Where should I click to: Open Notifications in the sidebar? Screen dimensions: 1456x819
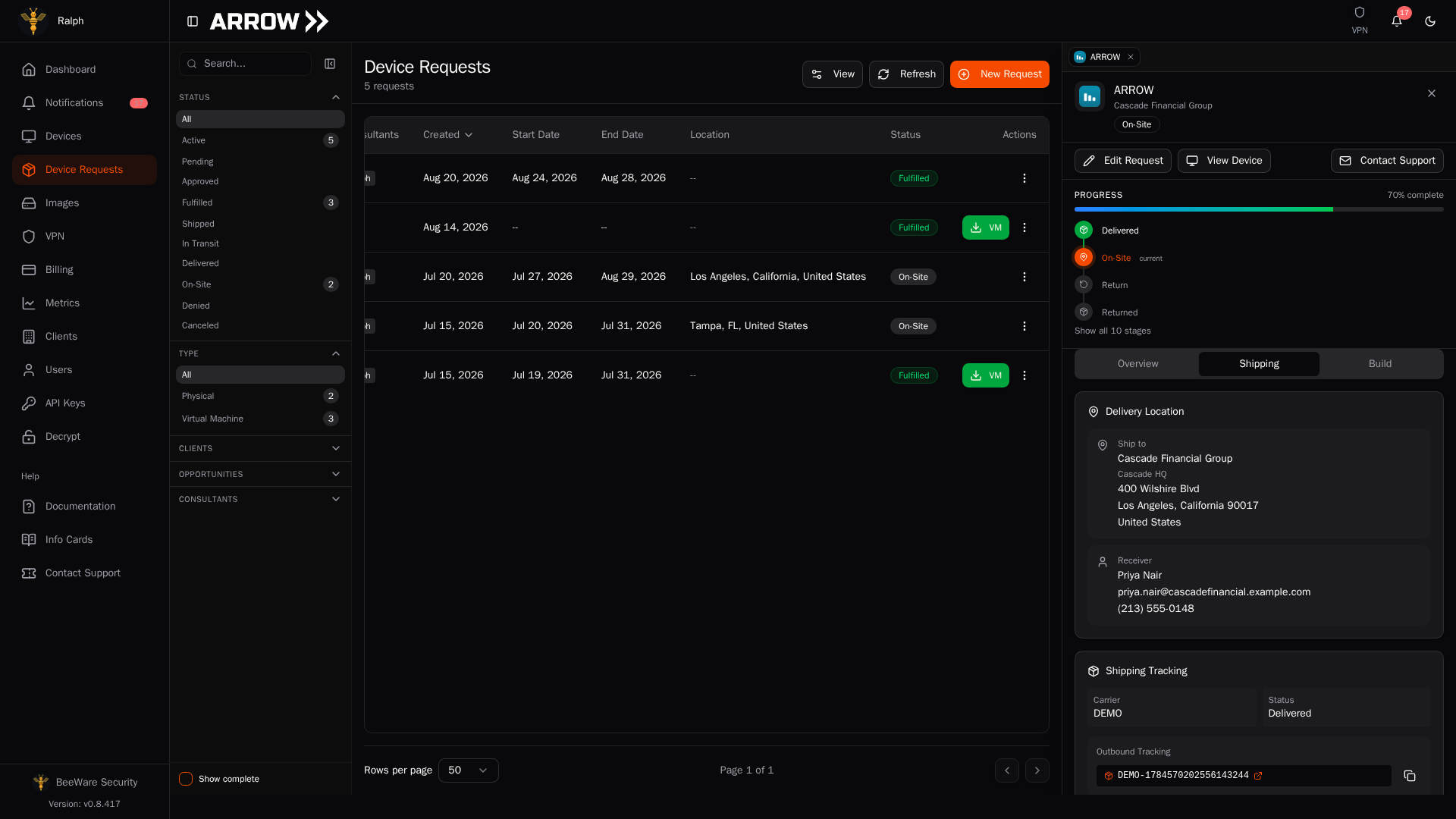(x=84, y=103)
